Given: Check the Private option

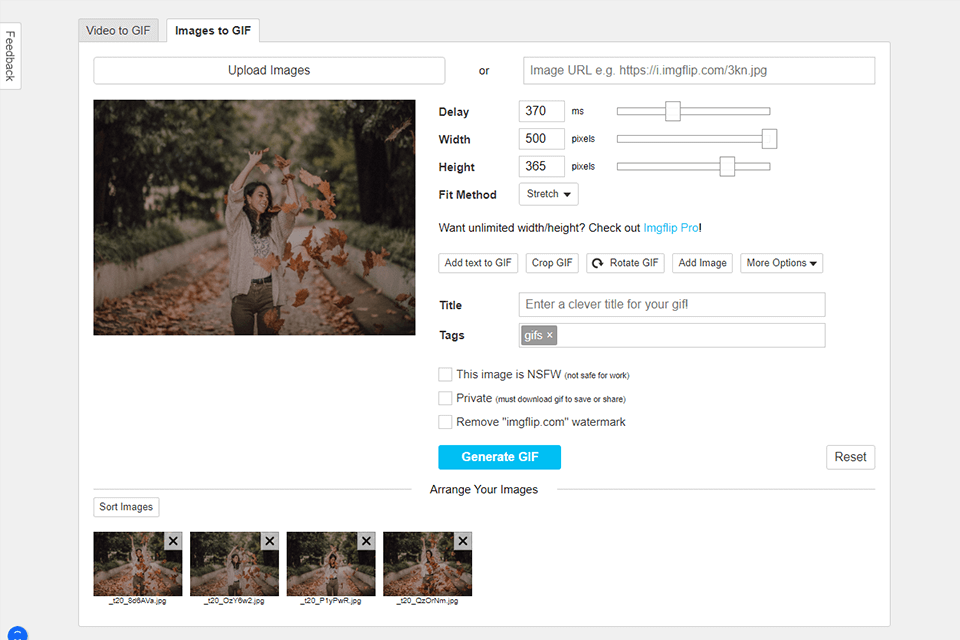Looking at the screenshot, I should (x=445, y=398).
